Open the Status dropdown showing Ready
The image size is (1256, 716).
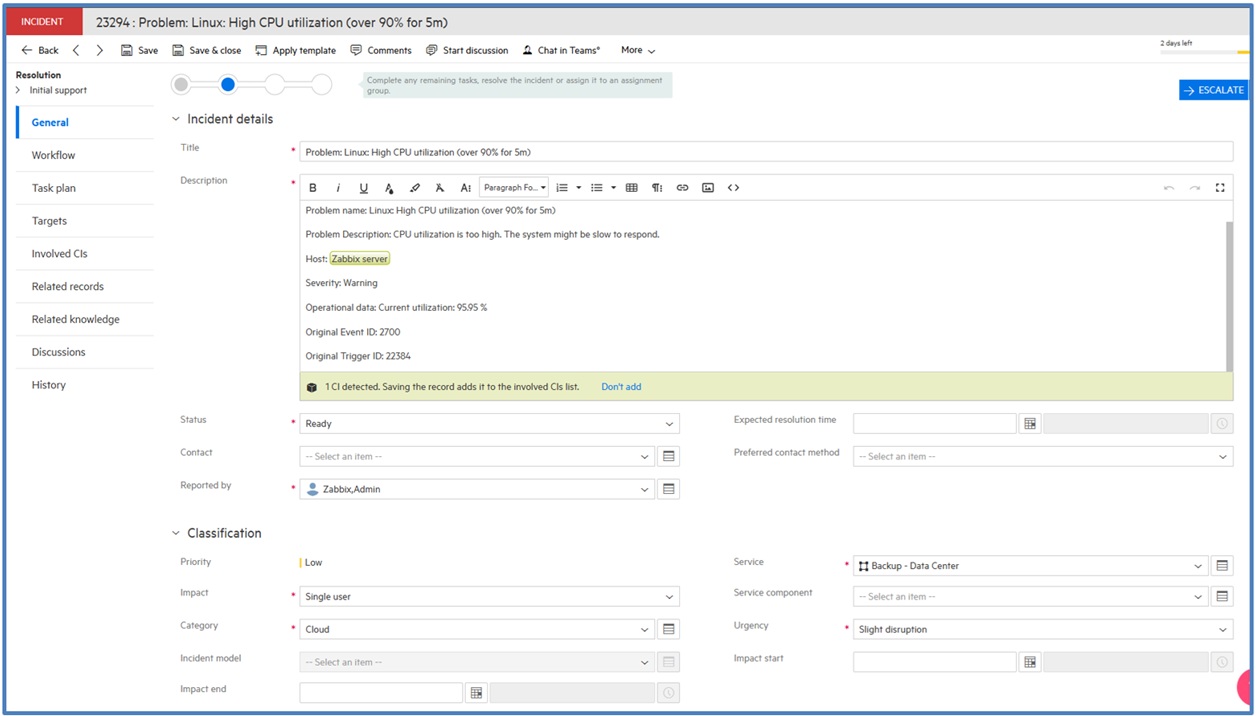[x=489, y=424]
